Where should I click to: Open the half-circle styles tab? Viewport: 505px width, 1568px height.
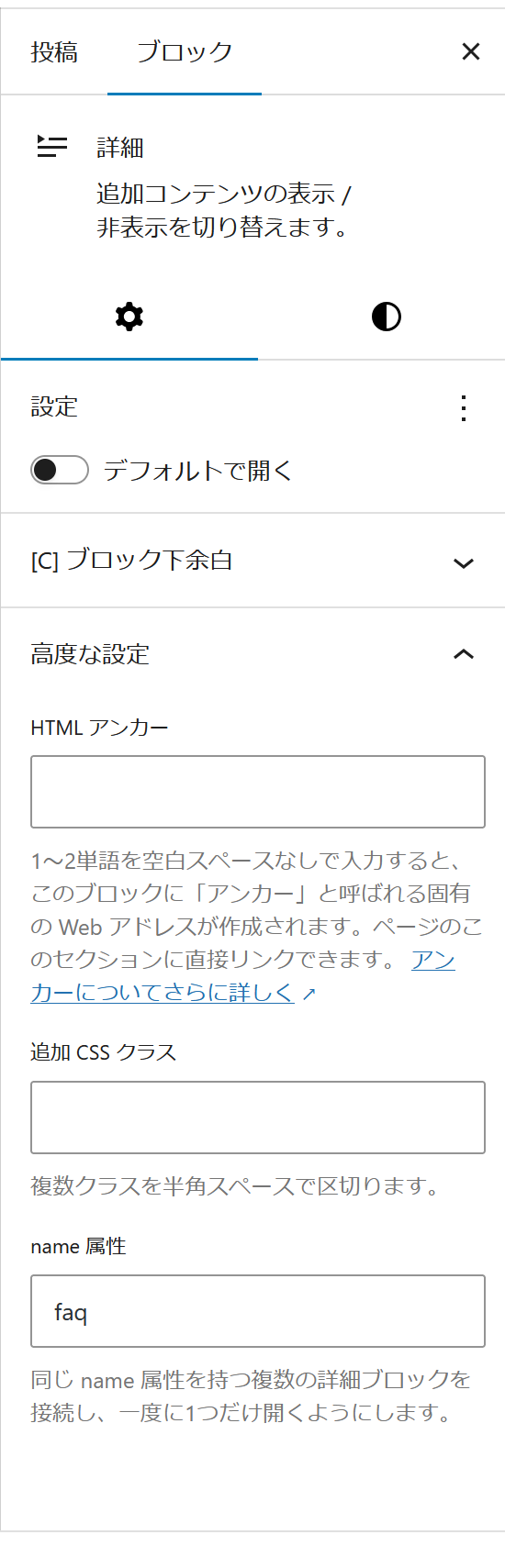(x=386, y=317)
